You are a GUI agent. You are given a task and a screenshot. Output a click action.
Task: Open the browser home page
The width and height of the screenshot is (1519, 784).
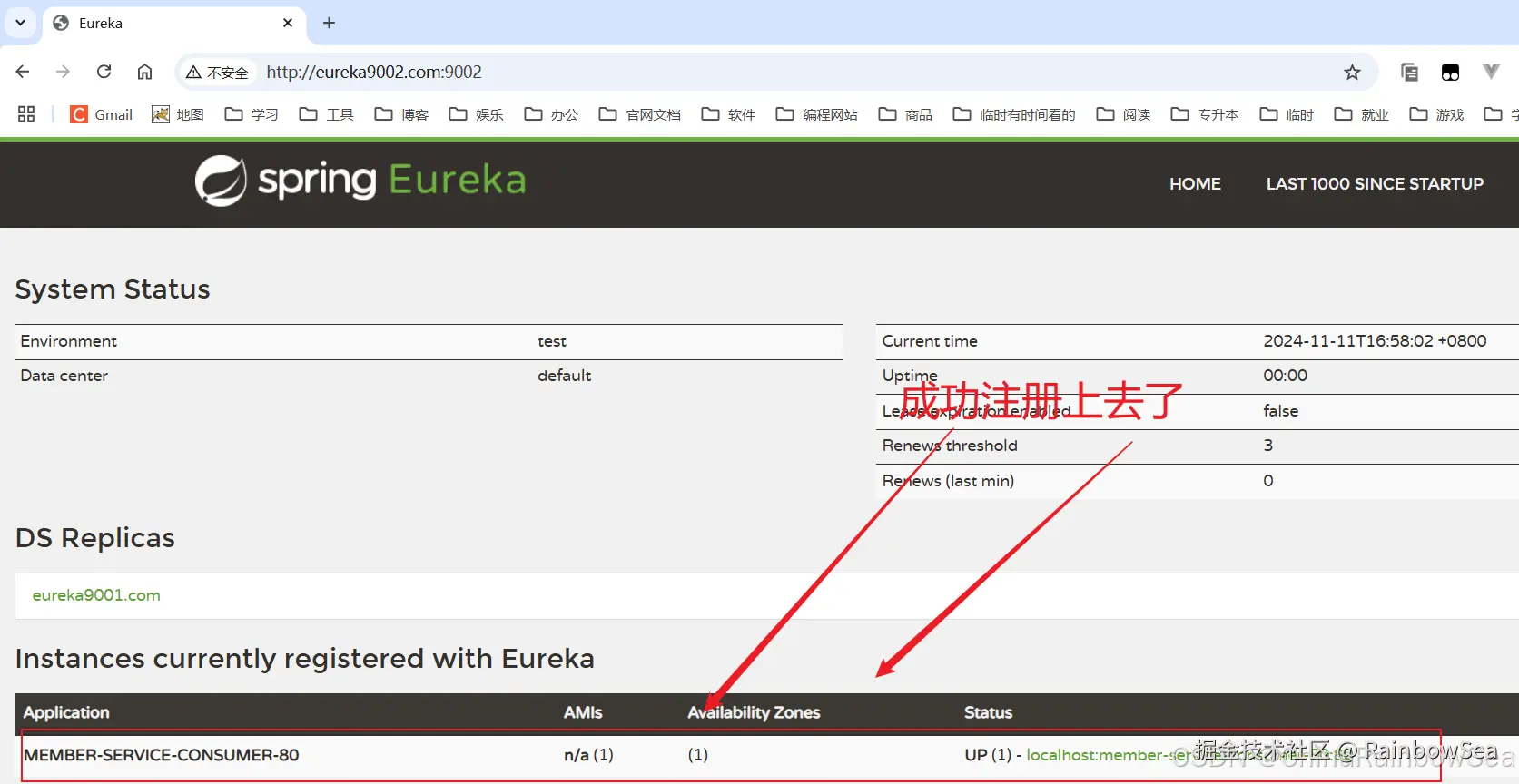pos(144,72)
